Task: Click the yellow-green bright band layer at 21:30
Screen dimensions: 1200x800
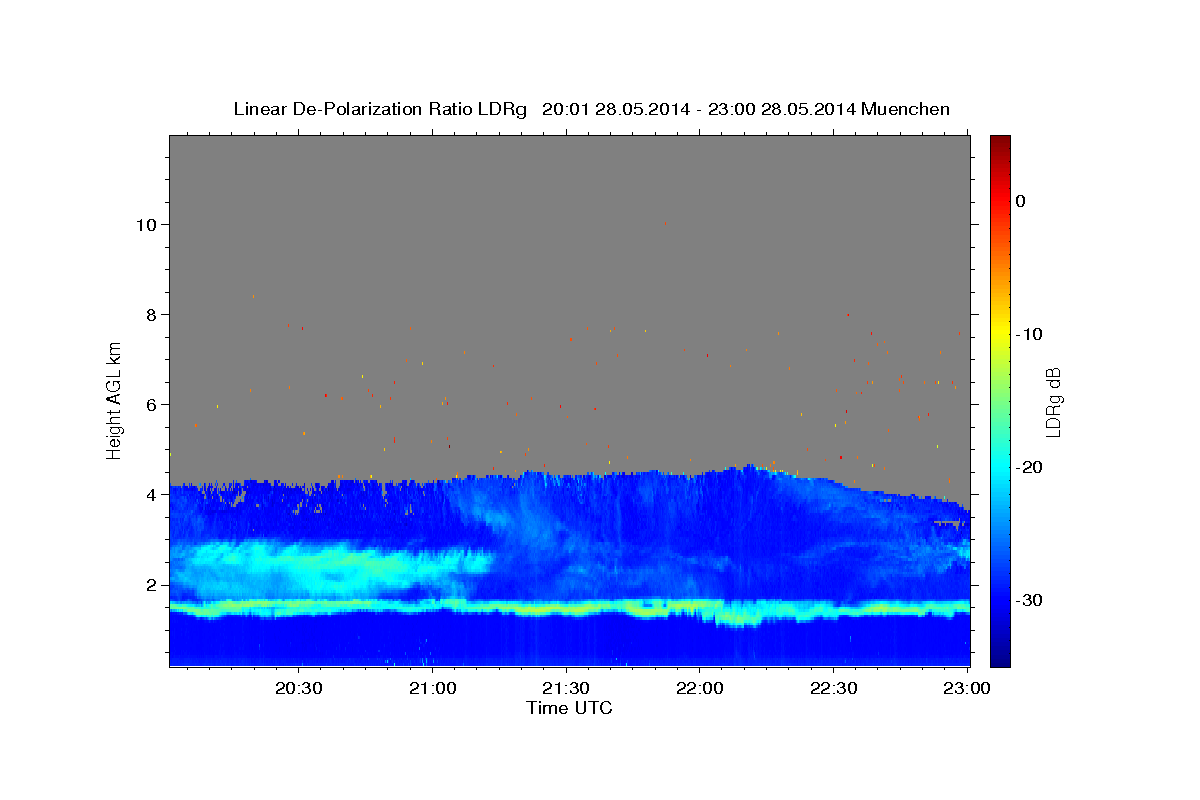Action: pyautogui.click(x=566, y=607)
